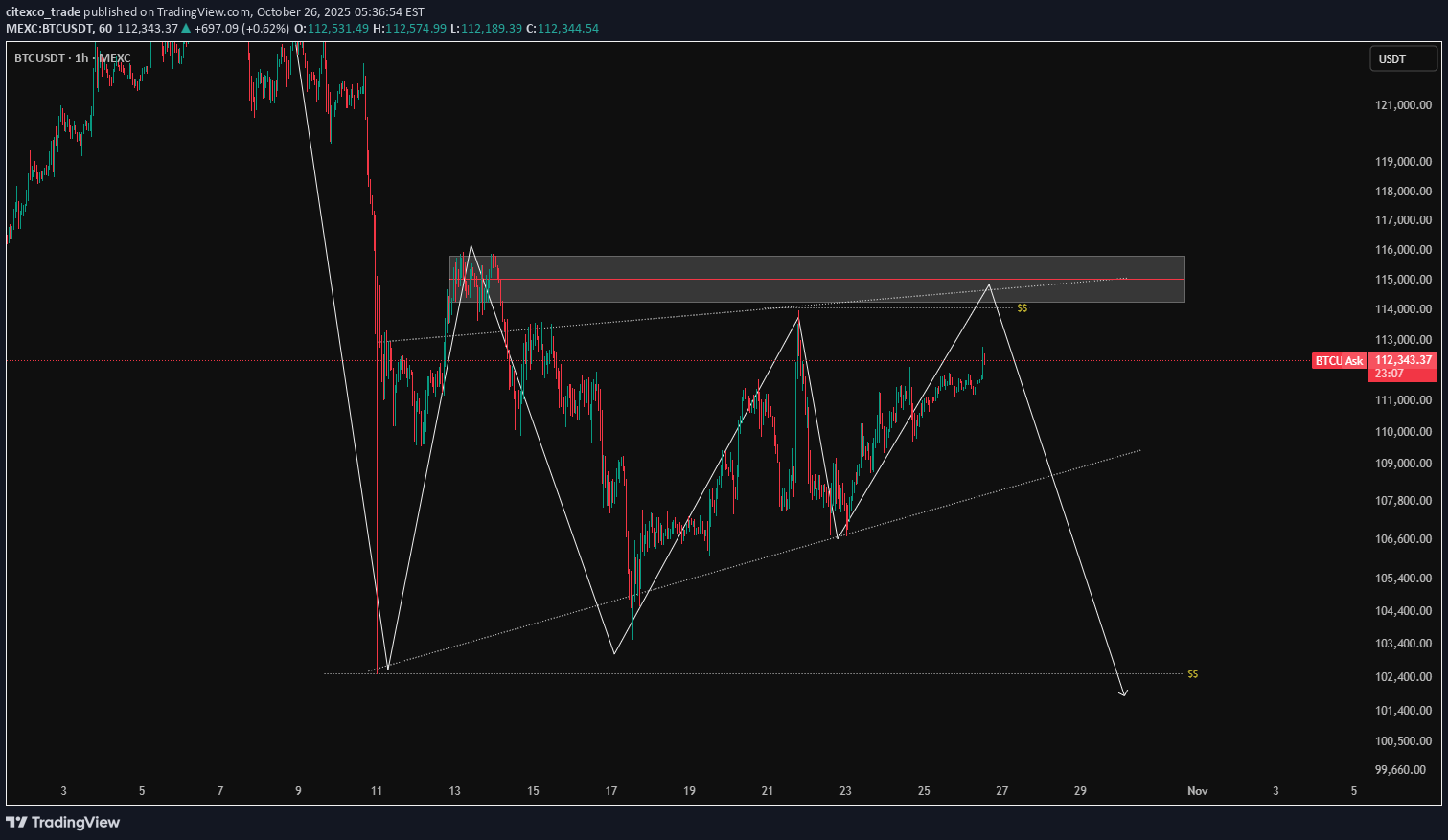Click the 23:07 candle countdown timer

(x=1390, y=374)
